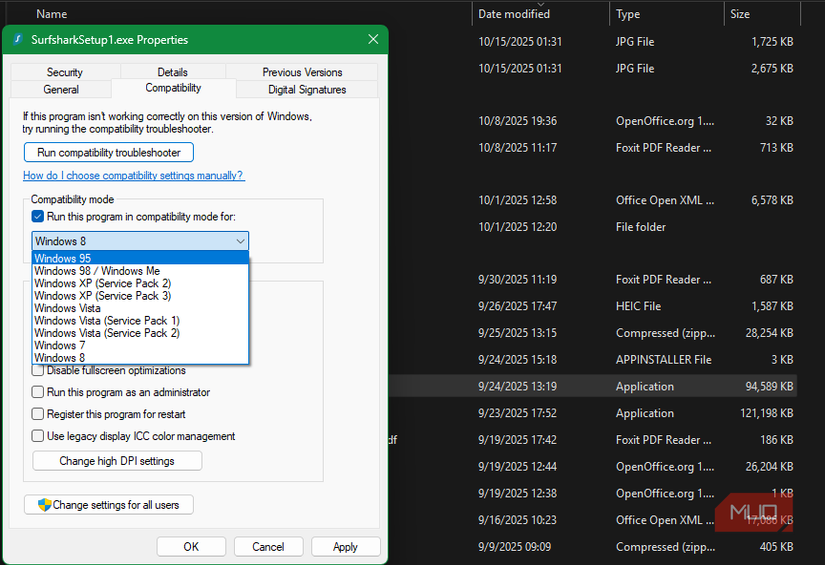Enable Run this program as an administrator
825x565 pixels.
pyautogui.click(x=38, y=392)
